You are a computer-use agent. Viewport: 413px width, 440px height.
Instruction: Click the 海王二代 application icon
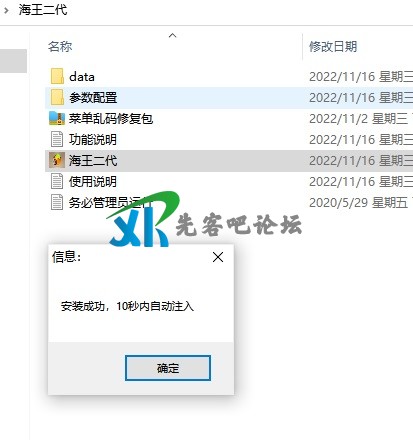[x=57, y=160]
